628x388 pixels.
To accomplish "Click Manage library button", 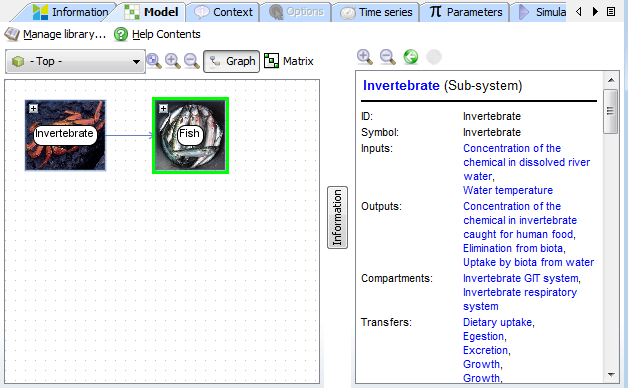I will tap(55, 34).
